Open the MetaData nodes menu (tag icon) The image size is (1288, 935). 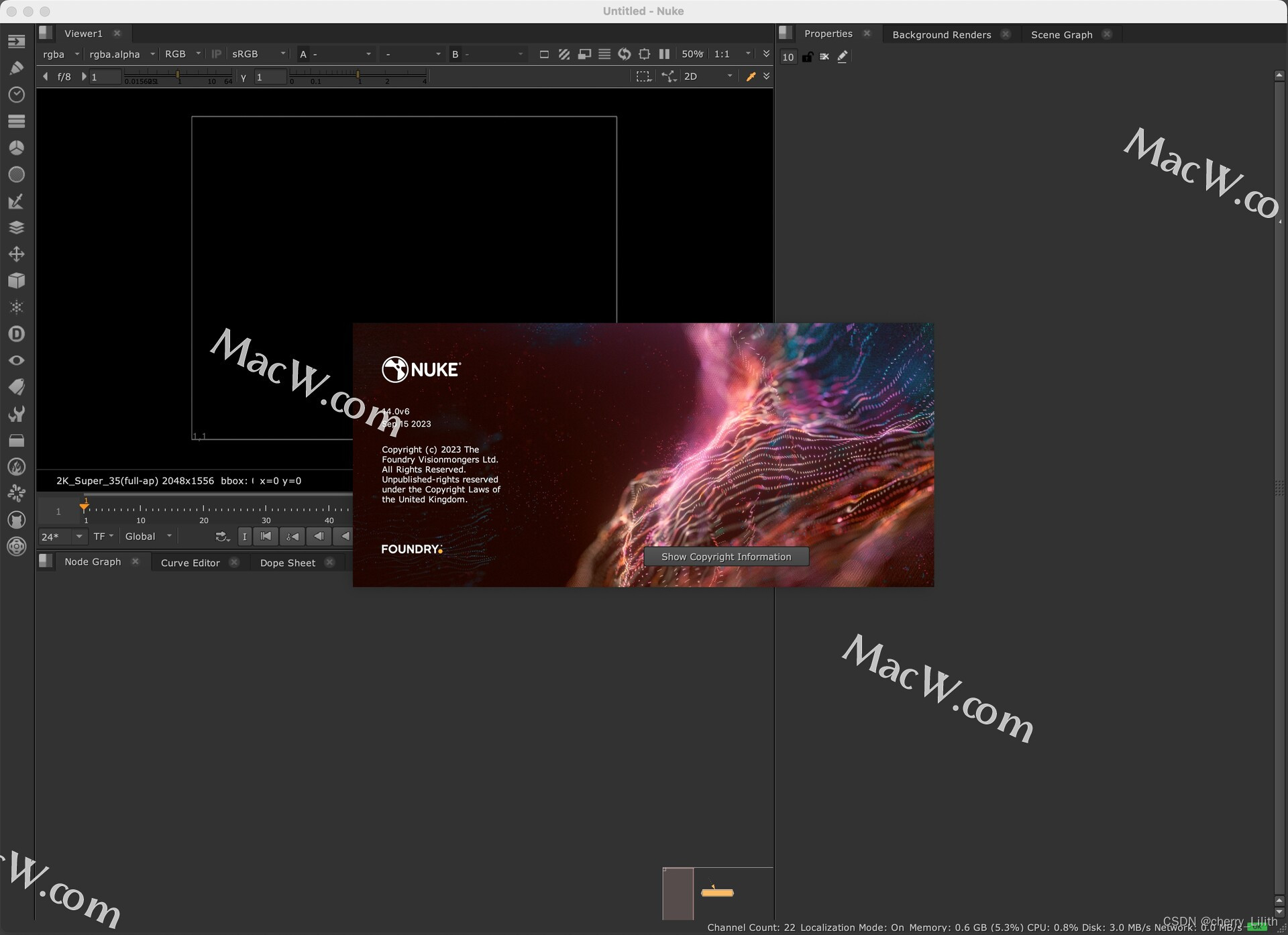point(16,387)
